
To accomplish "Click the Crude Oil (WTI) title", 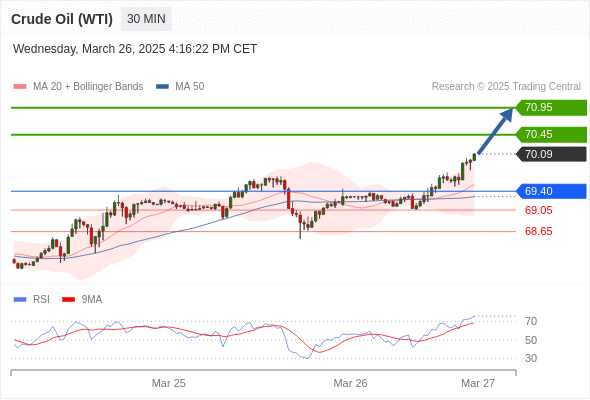I will [62, 19].
